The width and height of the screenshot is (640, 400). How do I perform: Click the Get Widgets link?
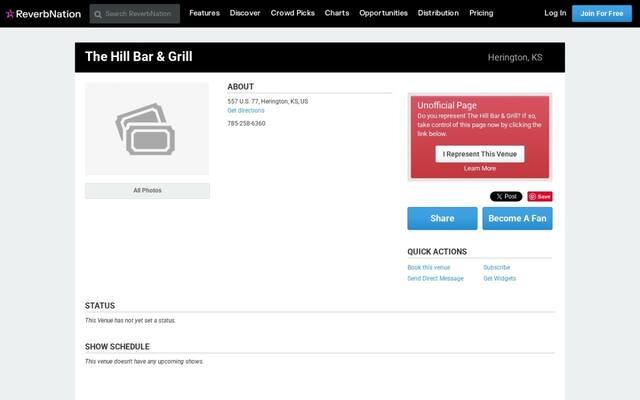(500, 278)
